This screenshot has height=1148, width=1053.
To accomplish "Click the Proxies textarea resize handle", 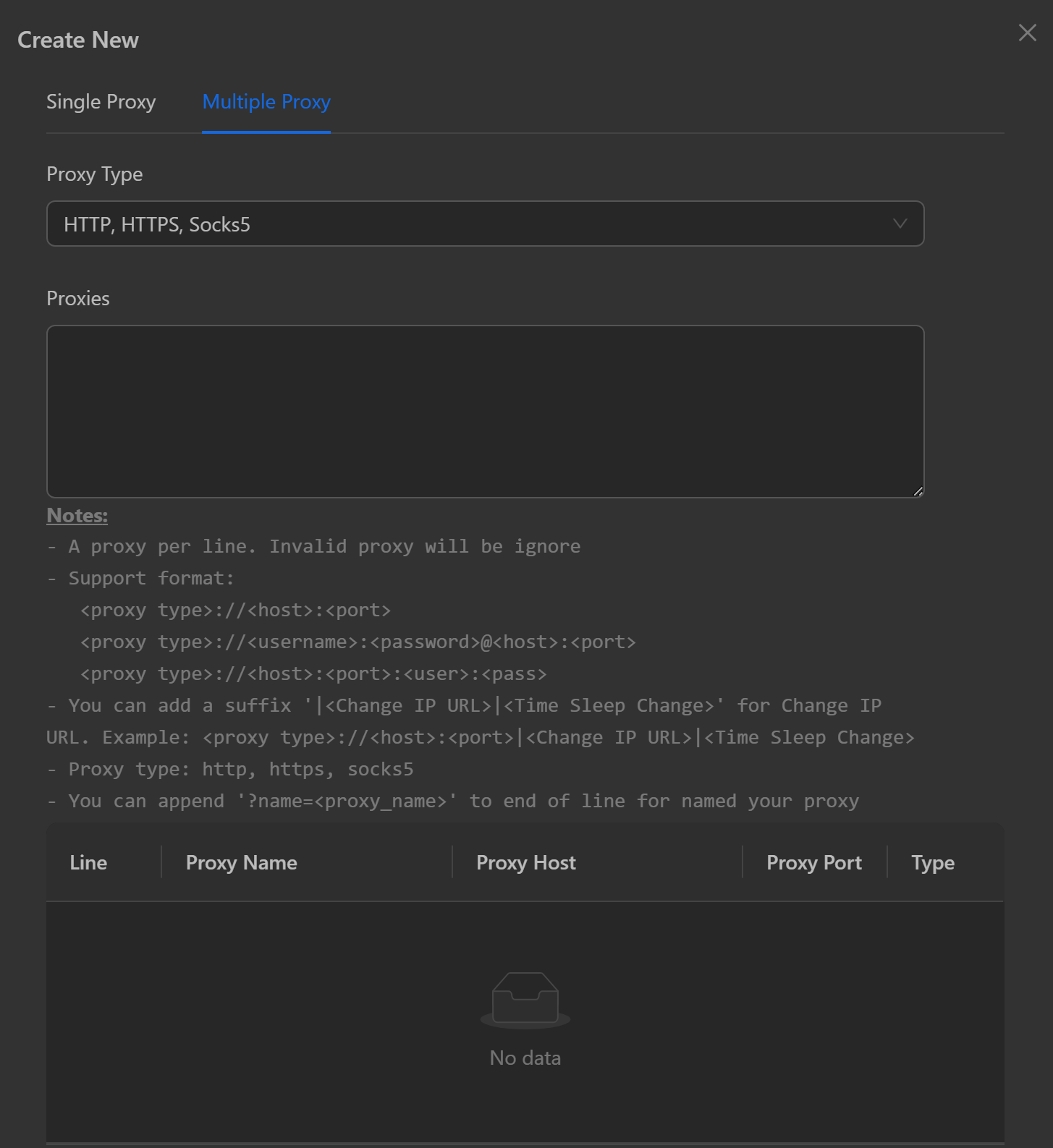I will [918, 491].
